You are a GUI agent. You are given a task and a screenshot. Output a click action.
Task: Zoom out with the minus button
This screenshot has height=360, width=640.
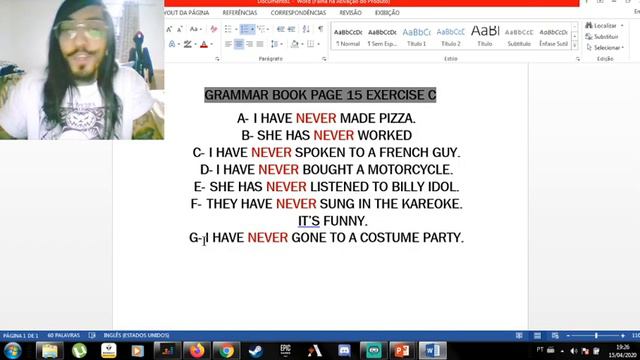pyautogui.click(x=568, y=335)
